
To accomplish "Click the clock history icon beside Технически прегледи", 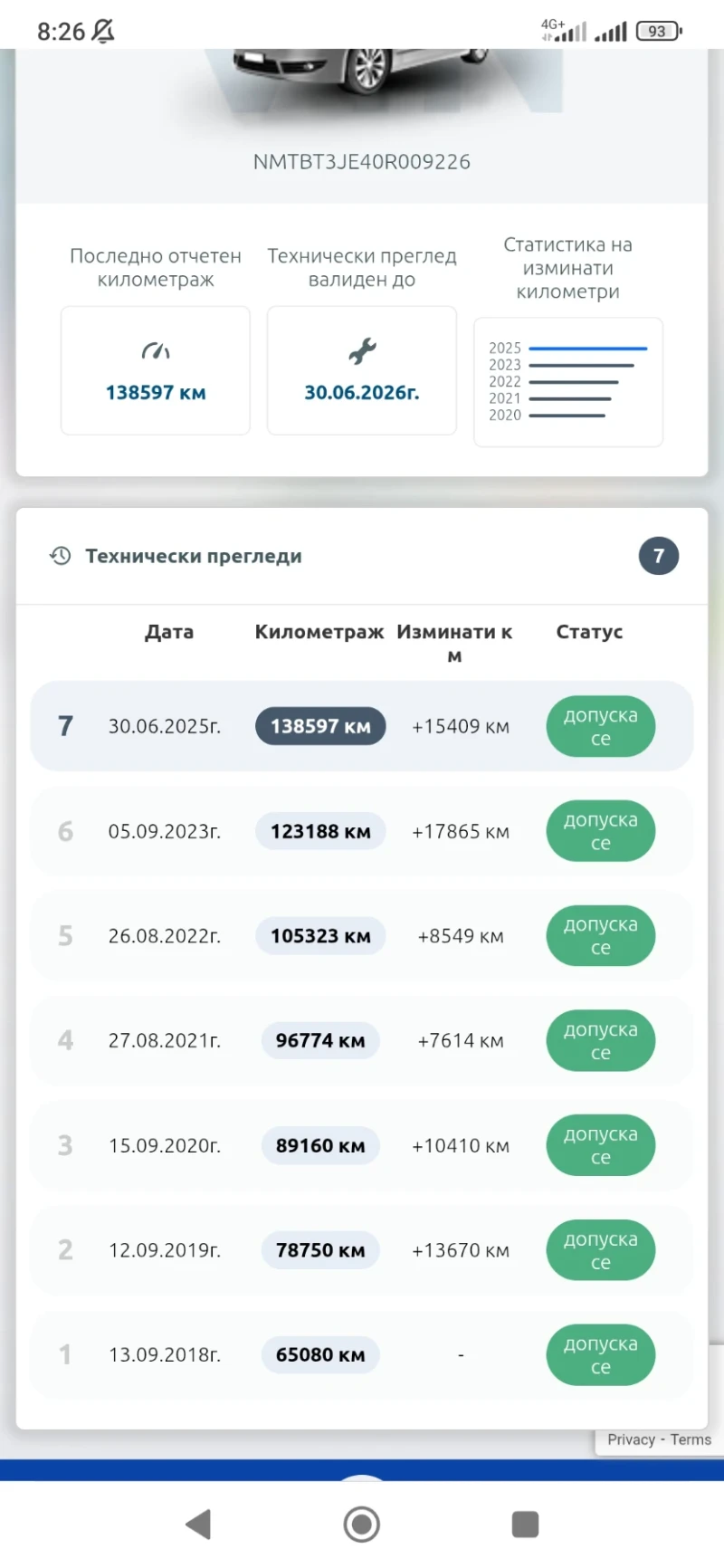I will (60, 556).
